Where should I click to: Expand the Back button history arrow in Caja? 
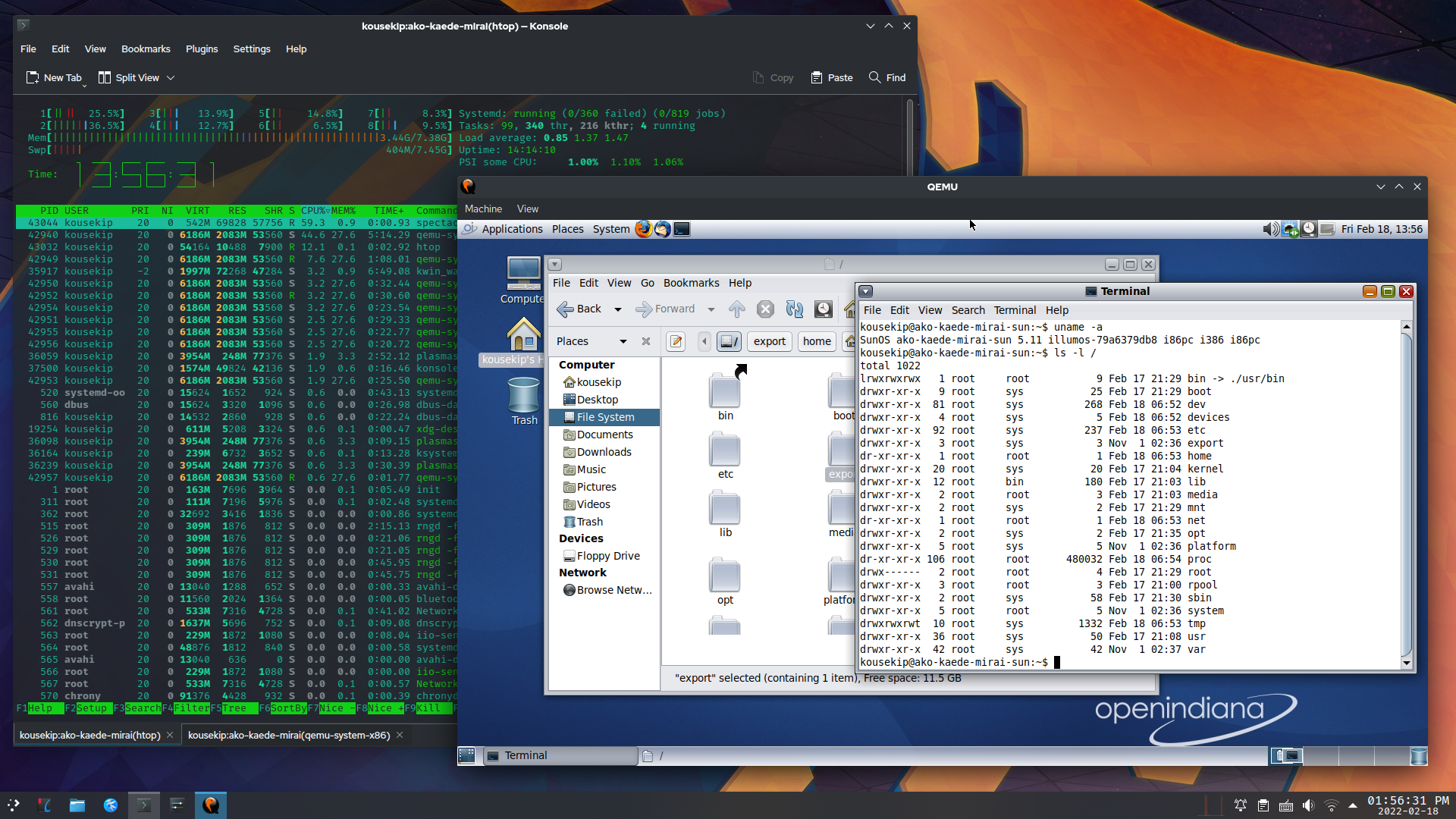click(x=617, y=309)
